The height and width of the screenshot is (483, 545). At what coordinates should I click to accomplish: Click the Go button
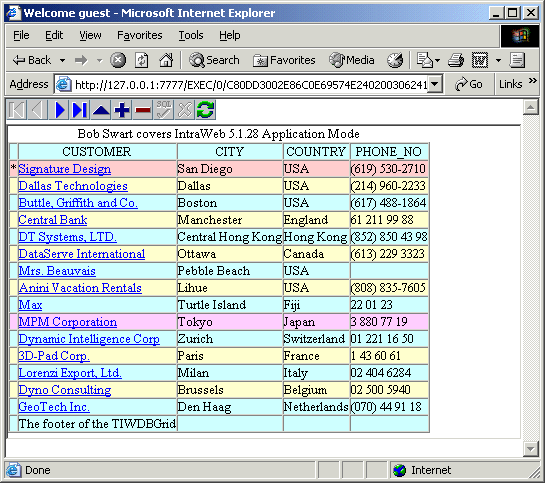[469, 84]
